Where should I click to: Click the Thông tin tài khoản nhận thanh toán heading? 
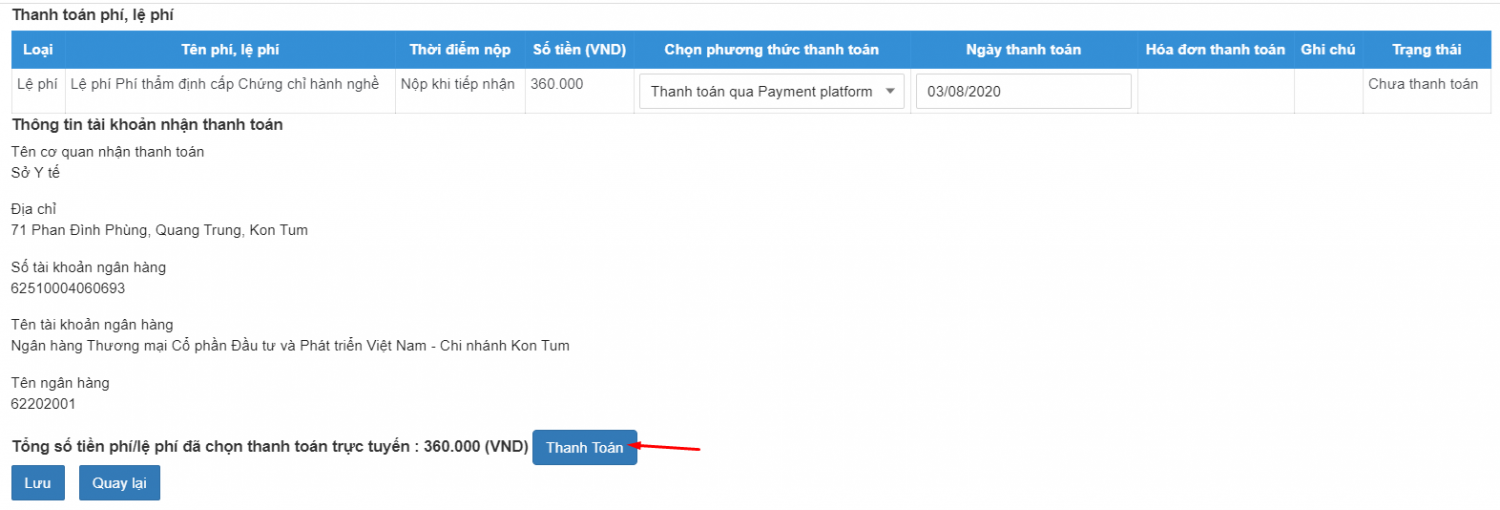[147, 125]
